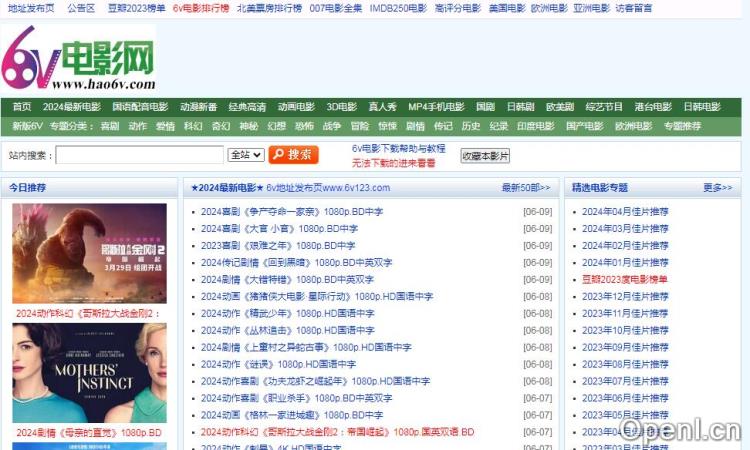750x450 pixels.
Task: Open the red 无法下载的进来看看 link
Action: 394,163
